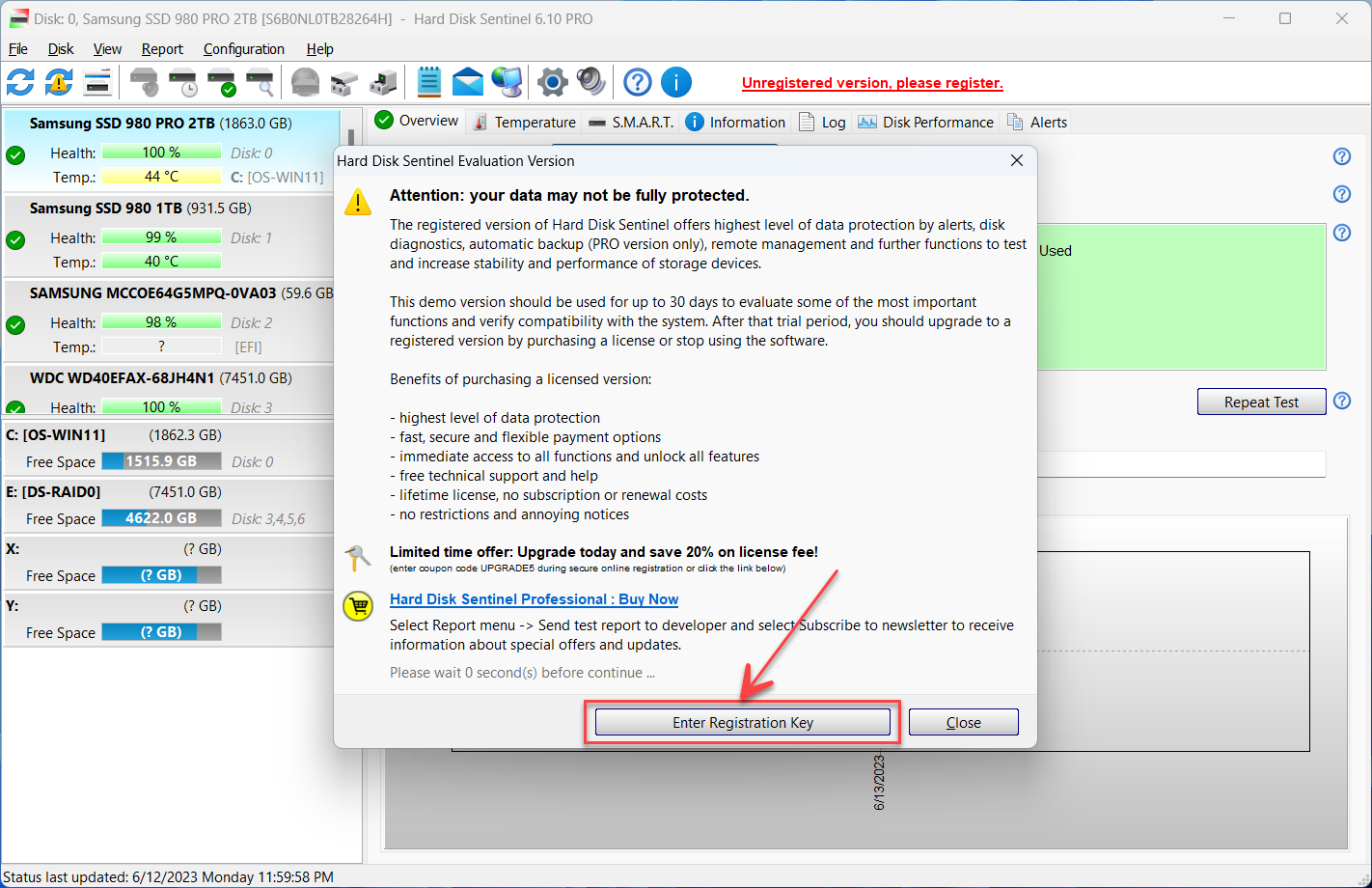This screenshot has height=888, width=1372.
Task: Click the Repeat Test button
Action: [x=1262, y=402]
